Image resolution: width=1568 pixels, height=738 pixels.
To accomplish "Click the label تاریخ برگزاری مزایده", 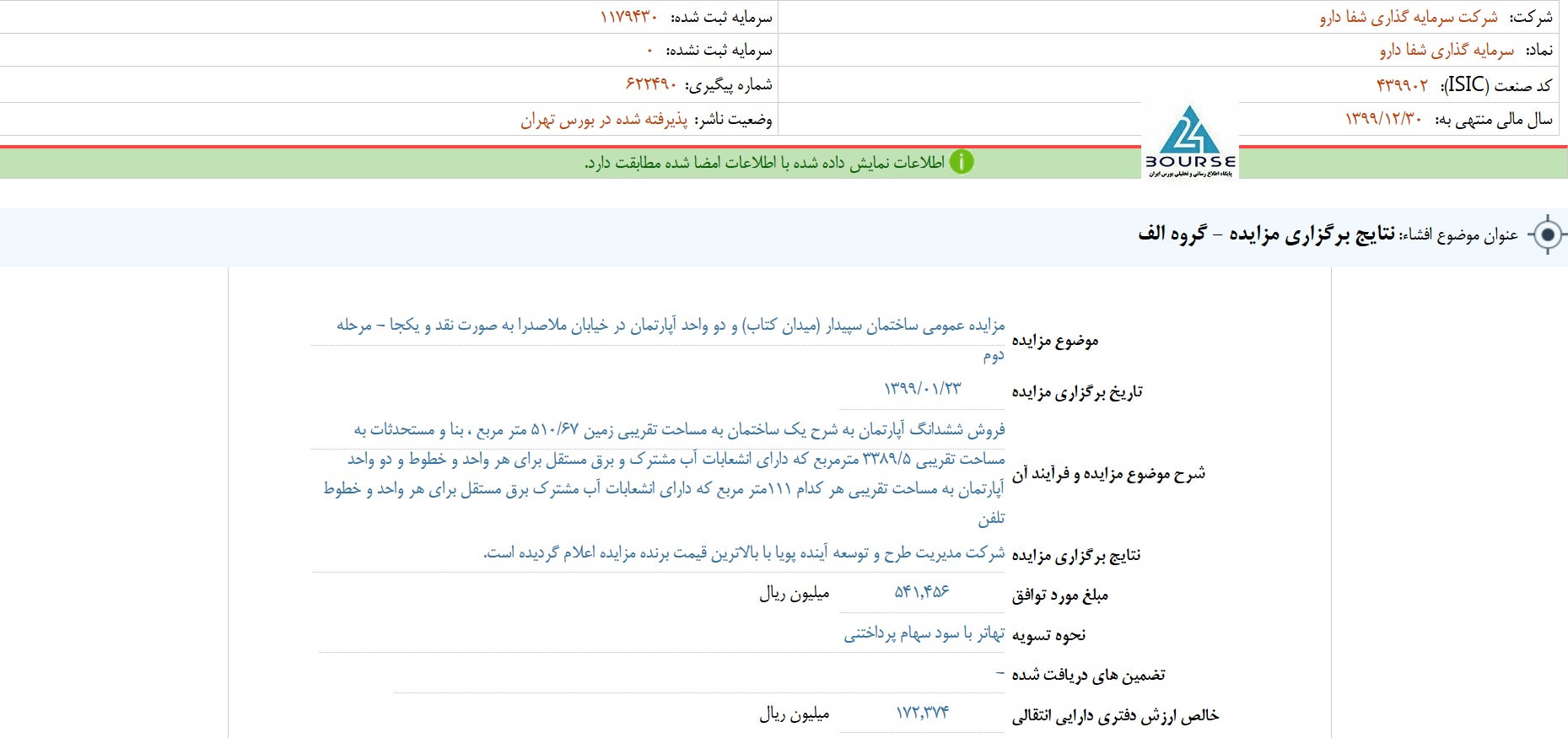I will coord(1077,392).
